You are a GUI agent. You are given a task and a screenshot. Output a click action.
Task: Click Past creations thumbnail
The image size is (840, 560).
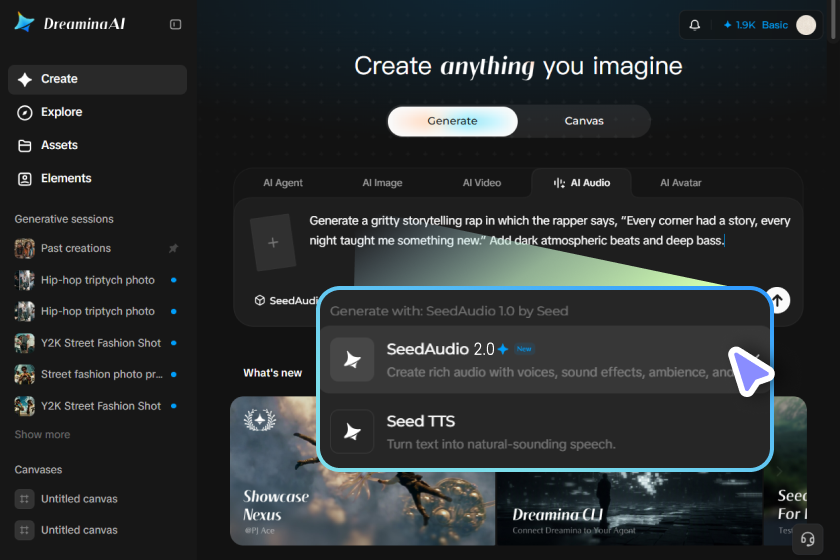click(25, 249)
